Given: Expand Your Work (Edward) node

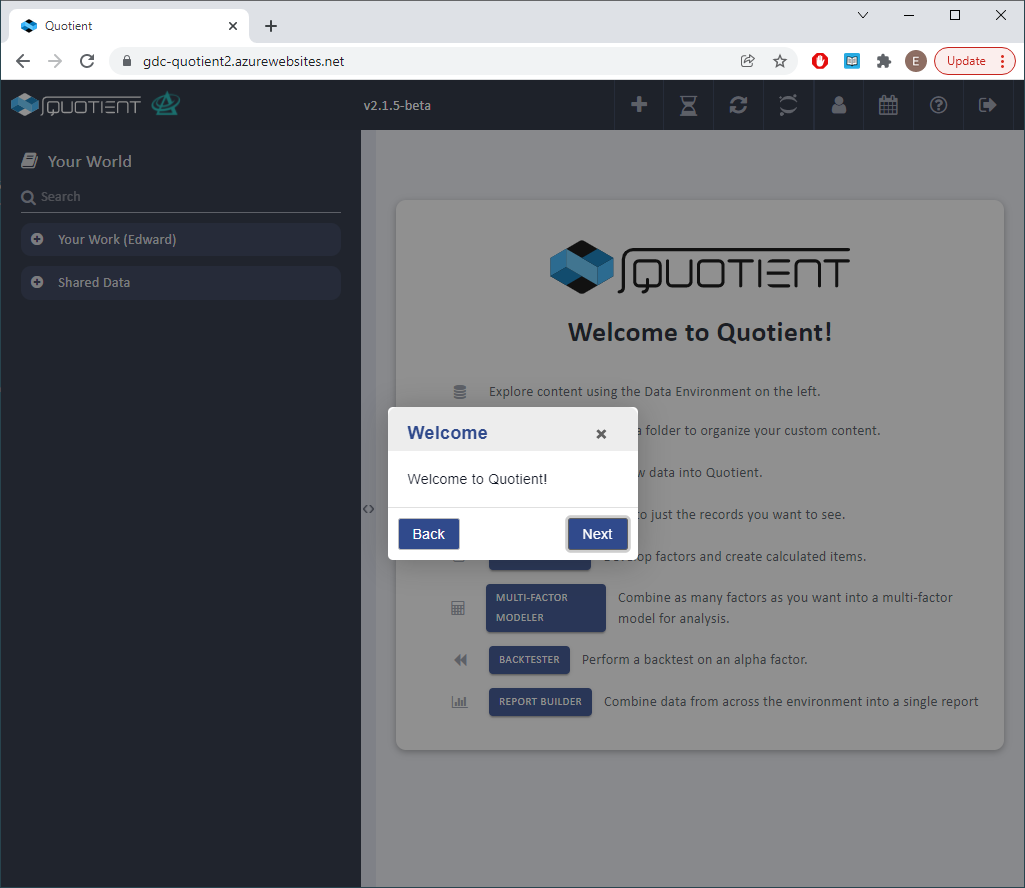Looking at the screenshot, I should [x=37, y=239].
